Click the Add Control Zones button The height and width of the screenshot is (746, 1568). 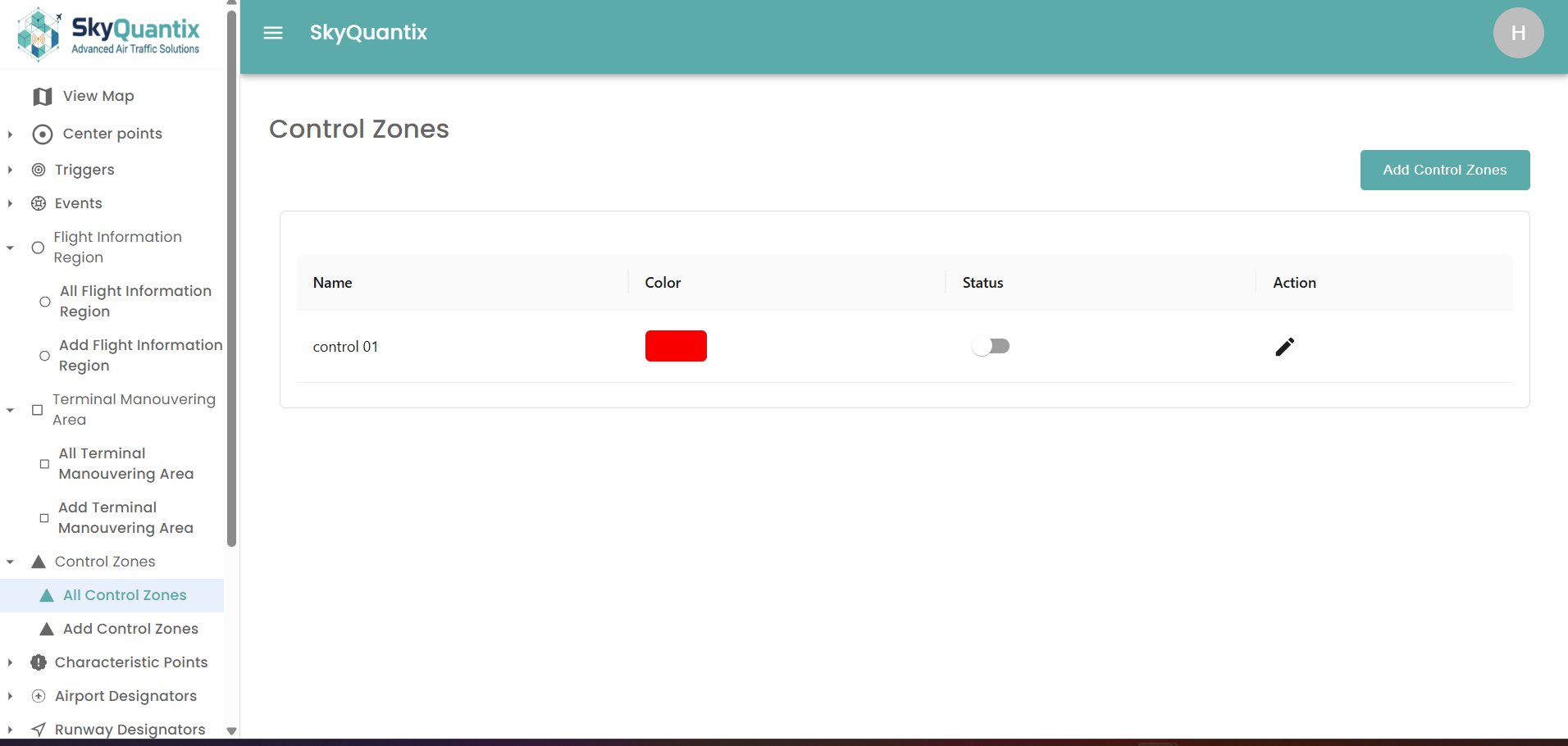coord(1444,171)
